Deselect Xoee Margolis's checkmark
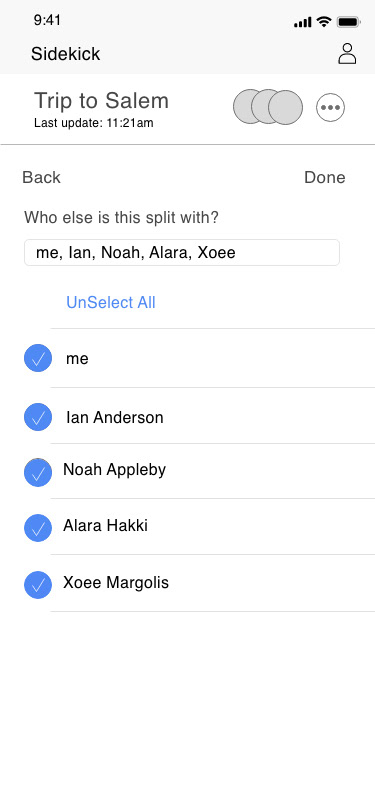This screenshot has width=375, height=812. click(38, 585)
